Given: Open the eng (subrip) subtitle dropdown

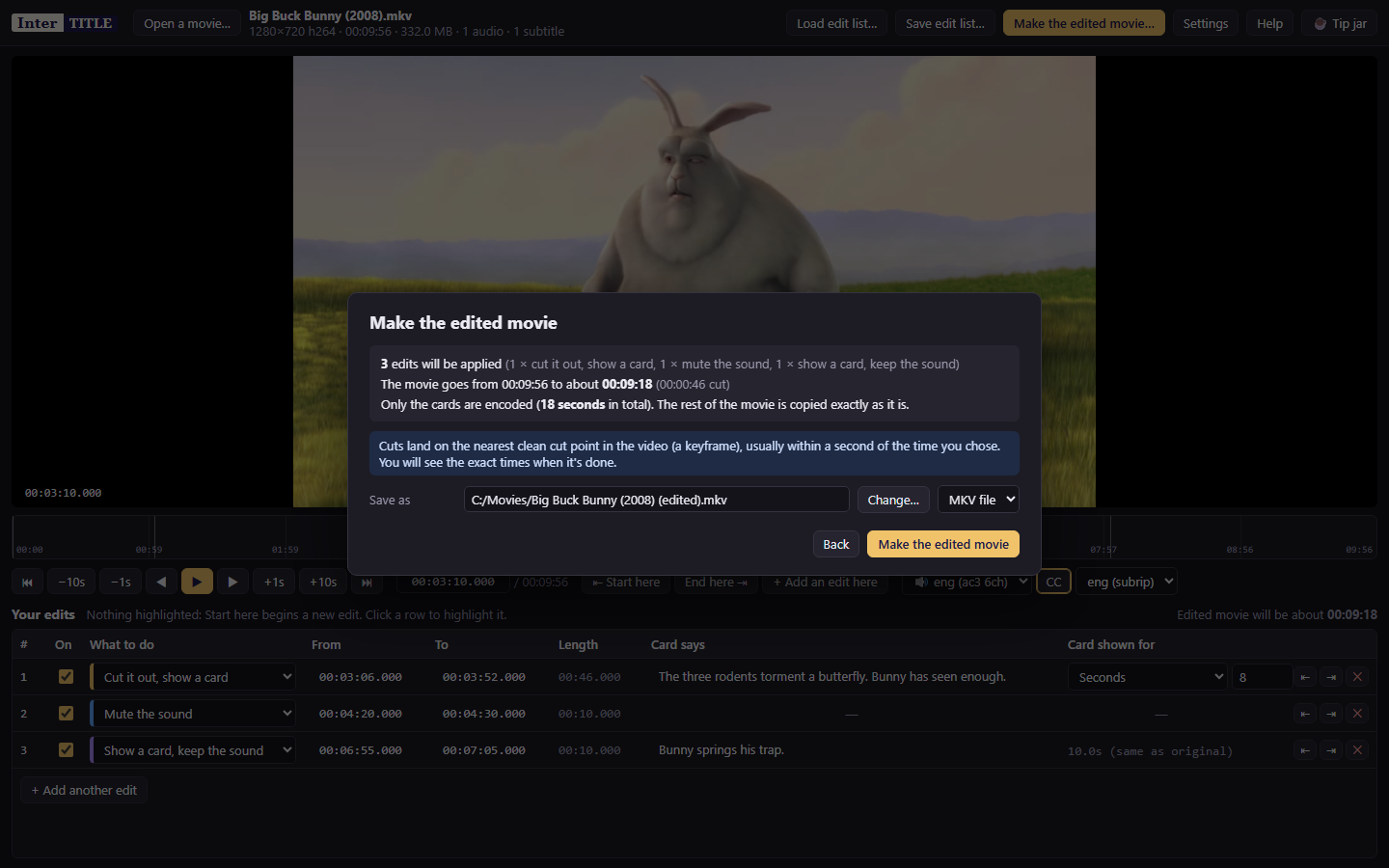Looking at the screenshot, I should [x=1127, y=582].
